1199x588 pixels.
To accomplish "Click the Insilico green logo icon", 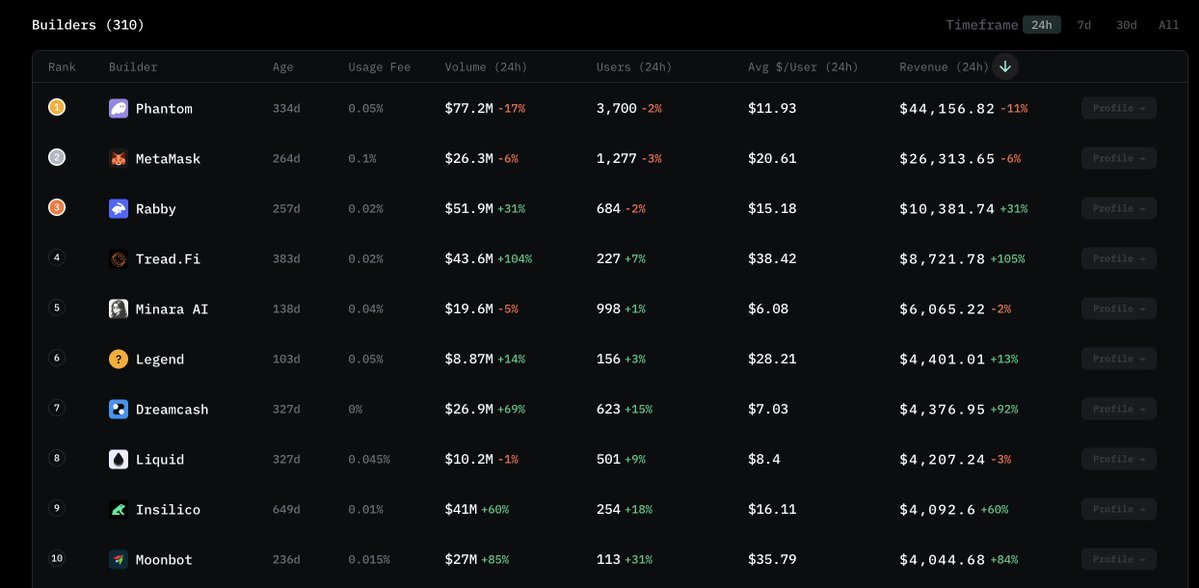I will click(x=119, y=509).
